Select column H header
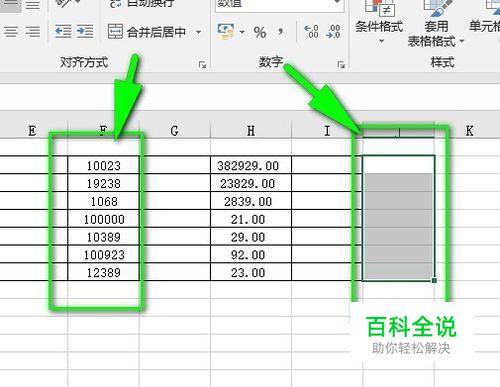 coord(251,131)
